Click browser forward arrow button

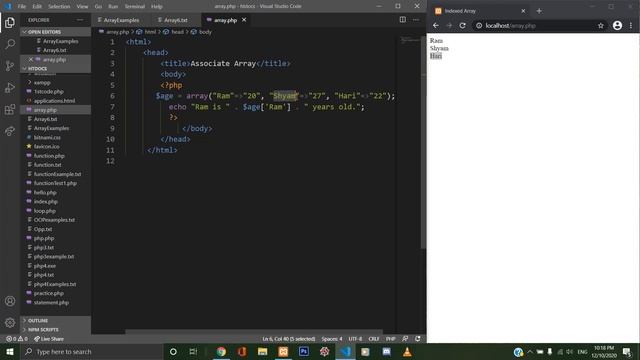(x=449, y=25)
